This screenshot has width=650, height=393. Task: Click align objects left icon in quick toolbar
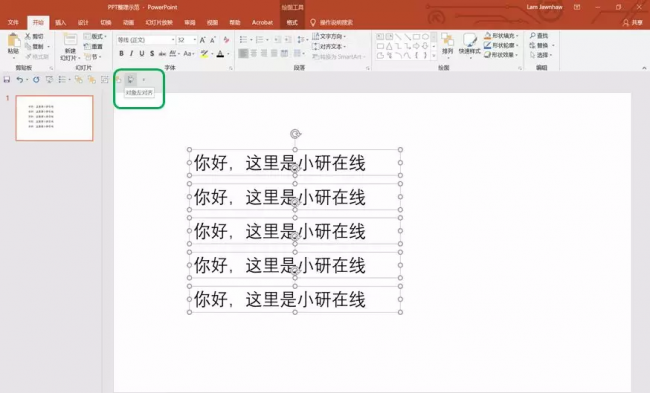131,80
